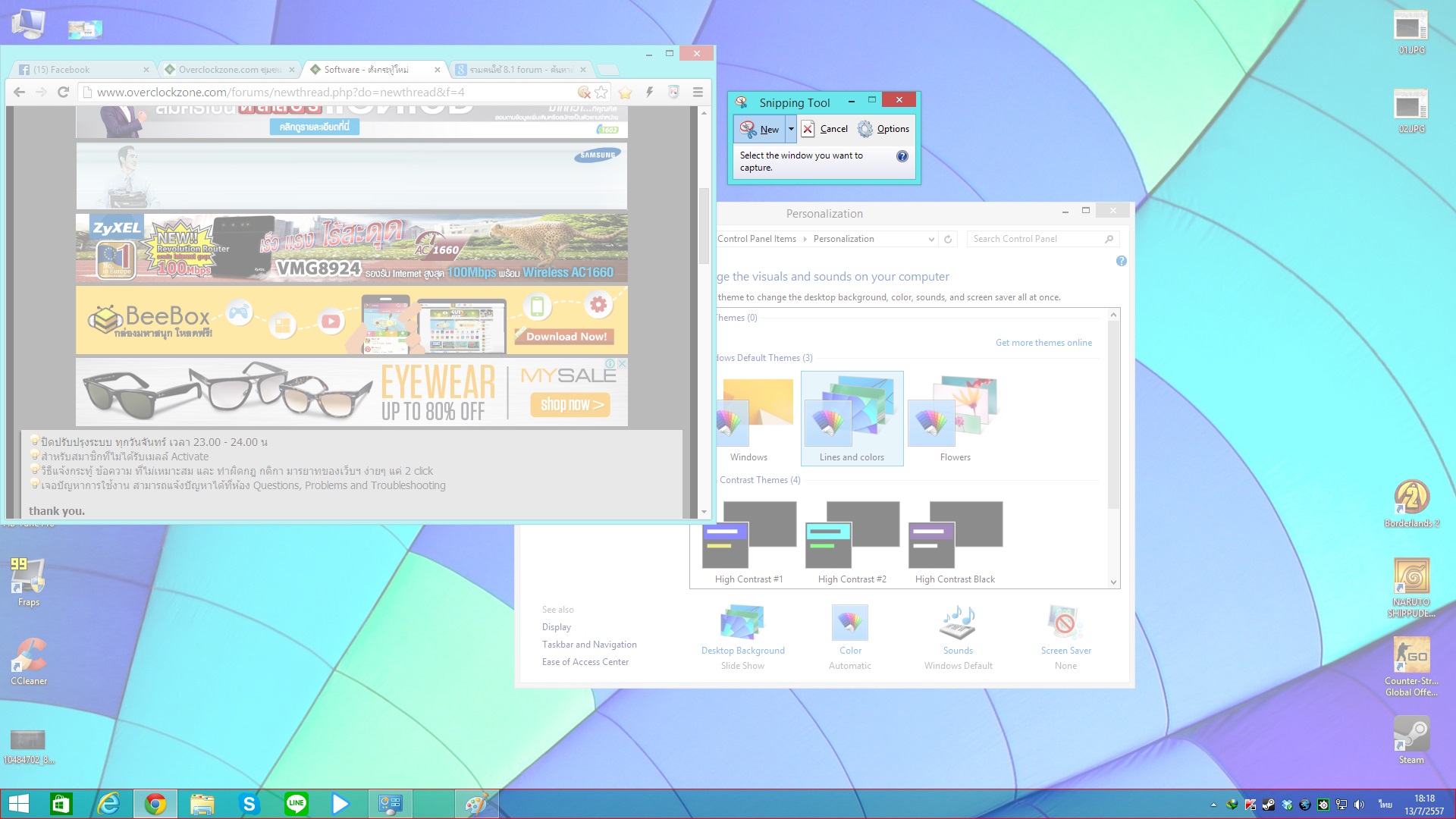This screenshot has width=1456, height=819.
Task: Bookmark the page with the star icon
Action: pyautogui.click(x=601, y=93)
